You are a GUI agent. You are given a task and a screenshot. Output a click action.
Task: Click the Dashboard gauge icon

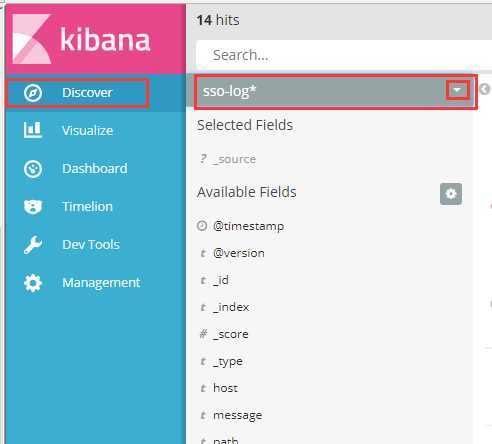(x=33, y=168)
